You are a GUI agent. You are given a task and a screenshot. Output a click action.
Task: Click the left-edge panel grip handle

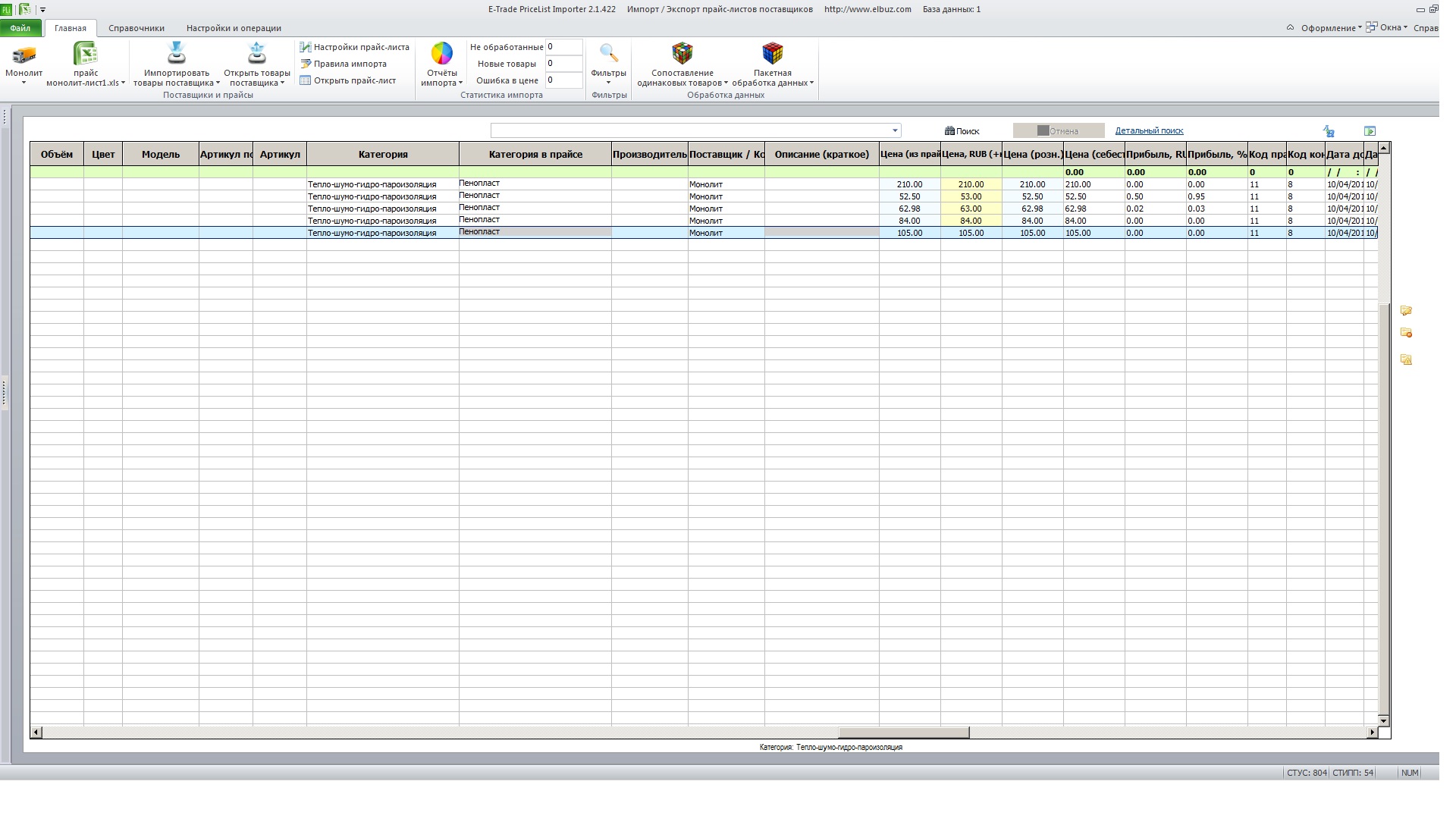[4, 393]
